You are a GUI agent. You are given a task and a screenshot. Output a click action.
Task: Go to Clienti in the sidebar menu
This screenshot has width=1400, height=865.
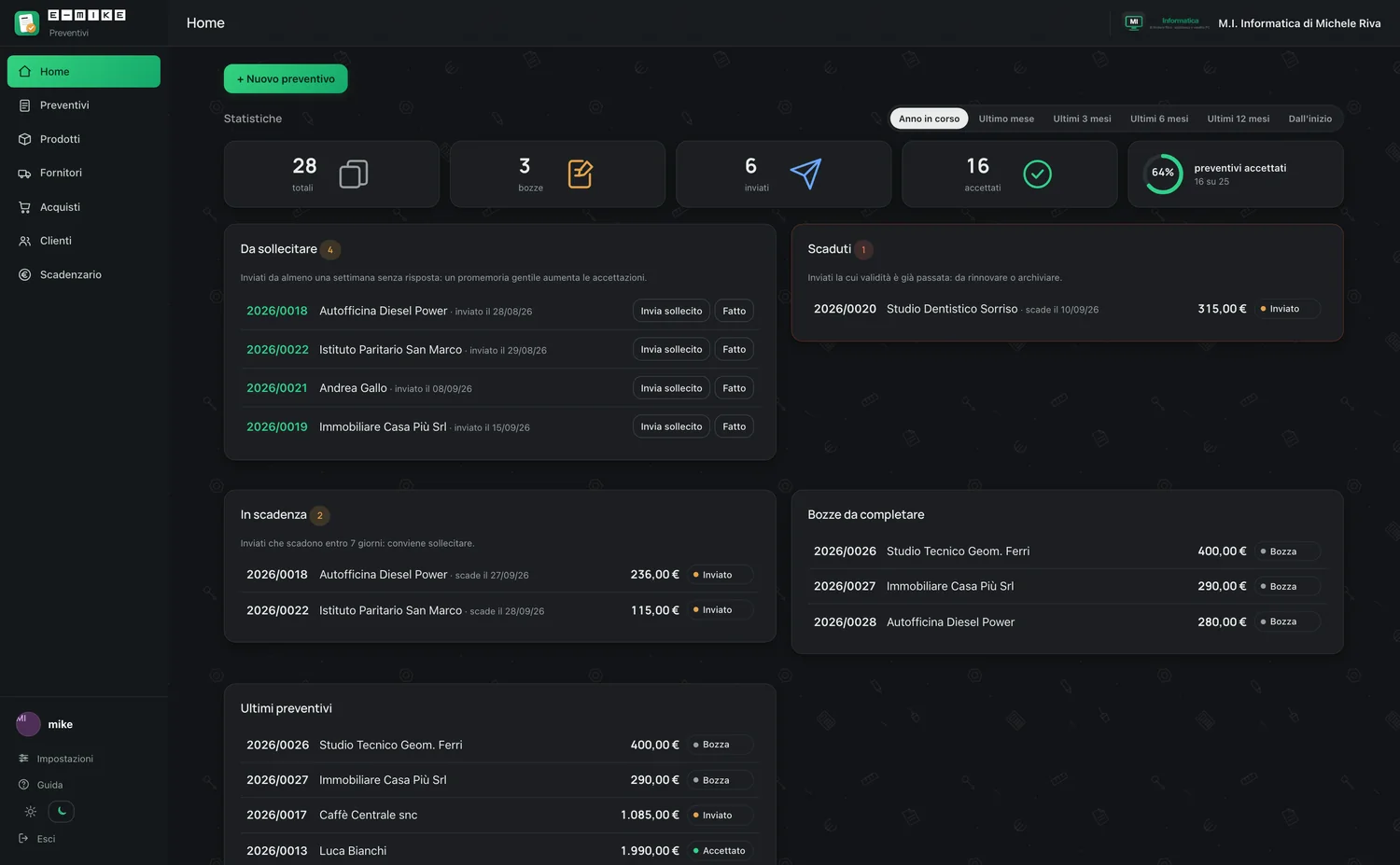[x=84, y=241]
